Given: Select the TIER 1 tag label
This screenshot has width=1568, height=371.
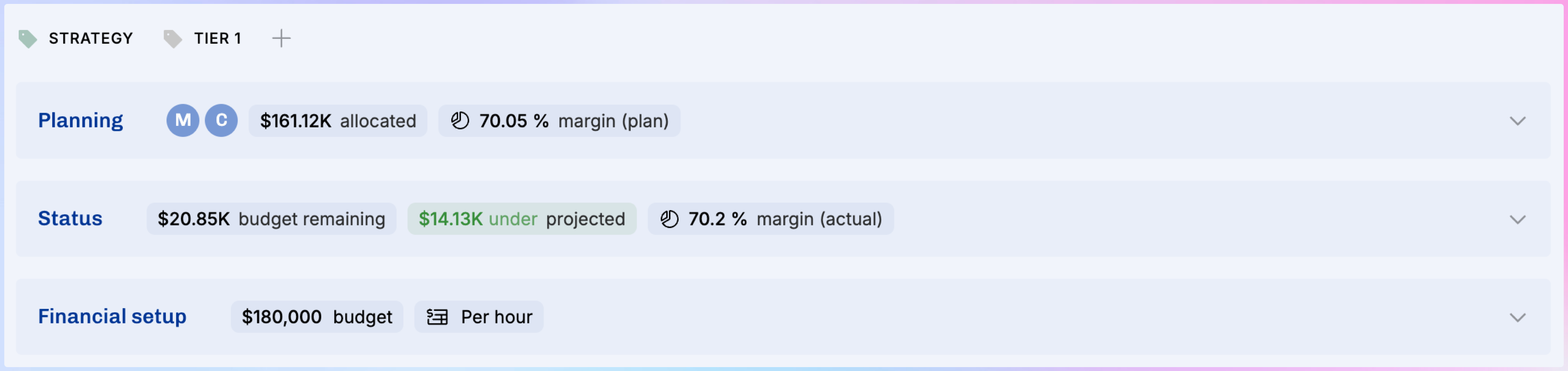Looking at the screenshot, I should coord(217,38).
